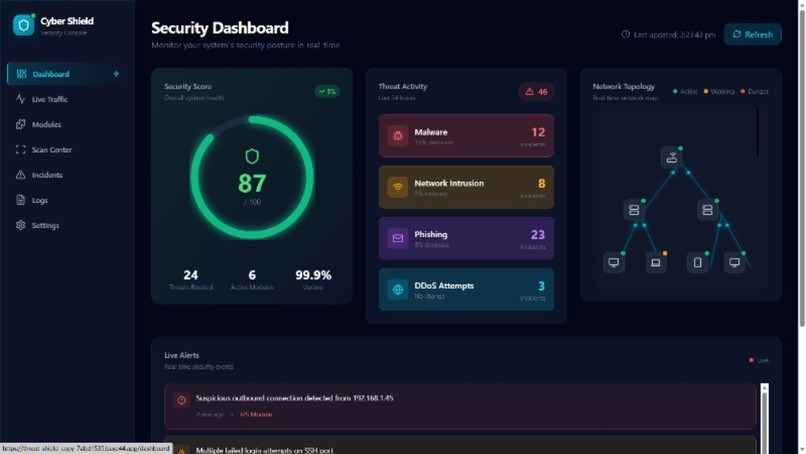
Task: Open the DDoS Attempts card
Action: coord(466,289)
